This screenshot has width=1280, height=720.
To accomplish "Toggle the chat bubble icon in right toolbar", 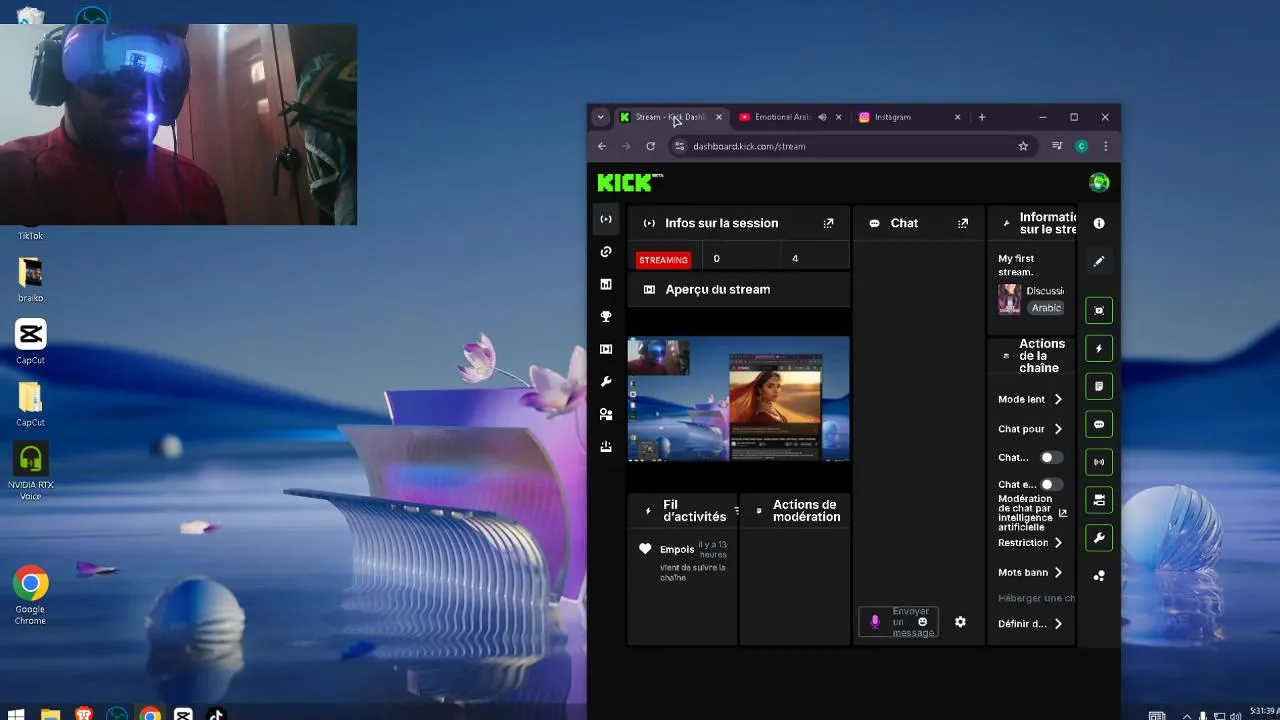I will click(1099, 424).
